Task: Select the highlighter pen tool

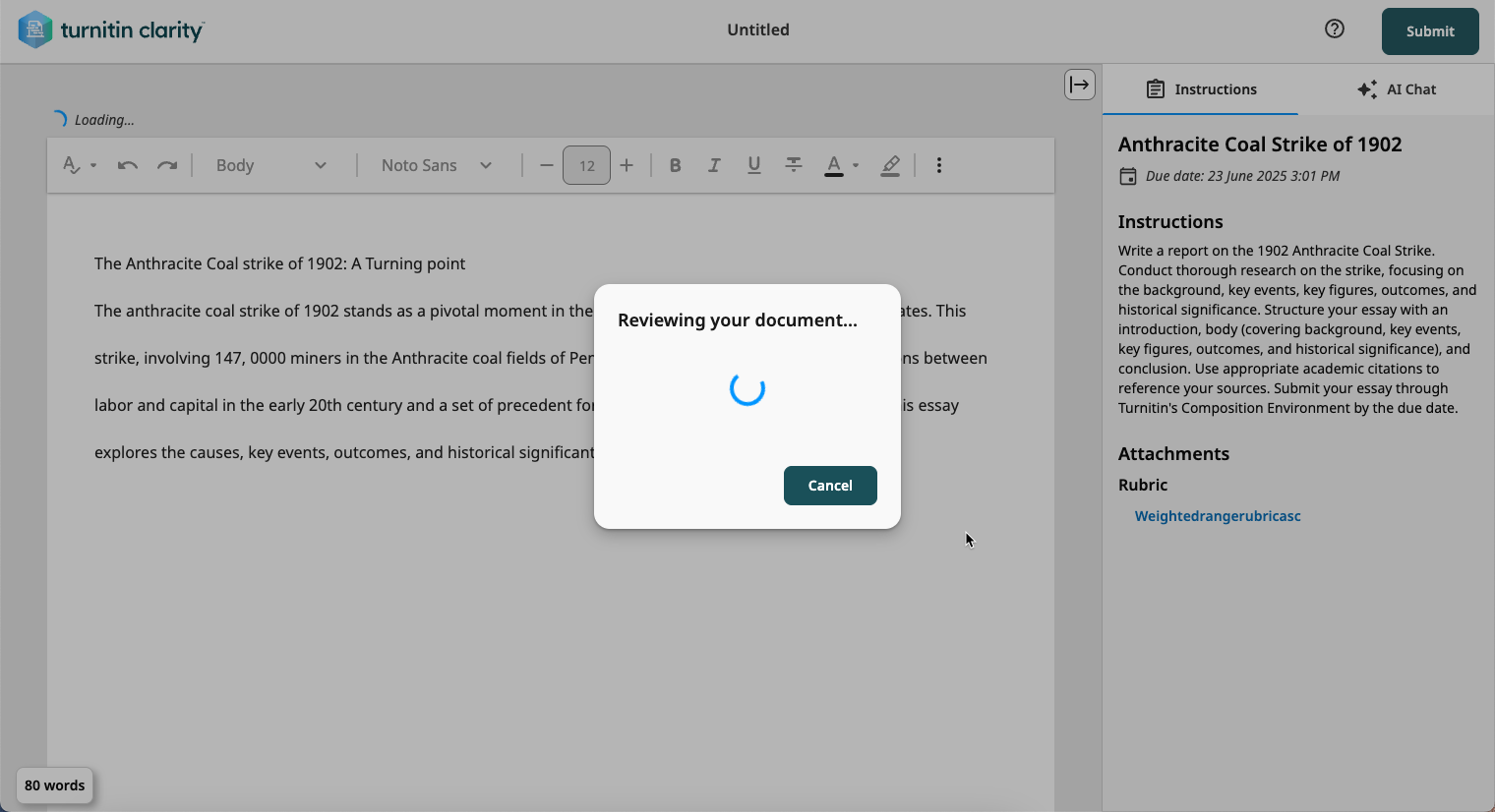Action: click(x=890, y=165)
